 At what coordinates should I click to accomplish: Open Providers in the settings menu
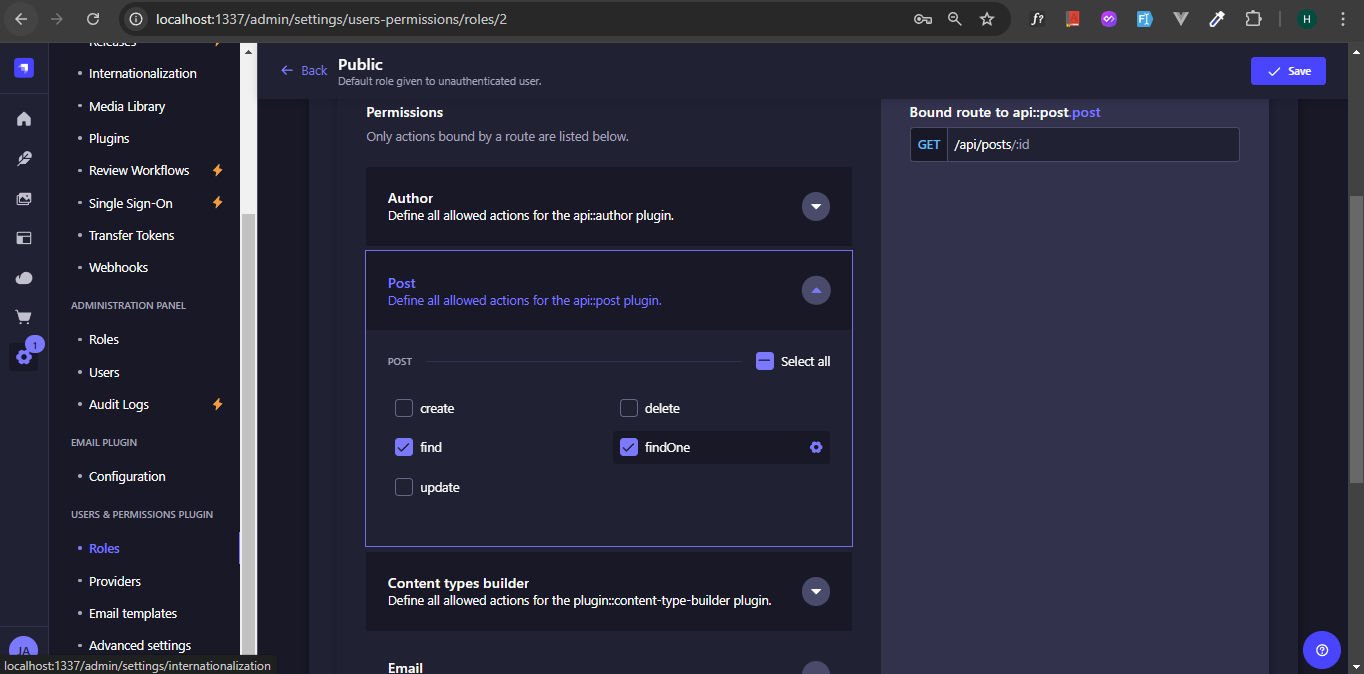(x=115, y=581)
